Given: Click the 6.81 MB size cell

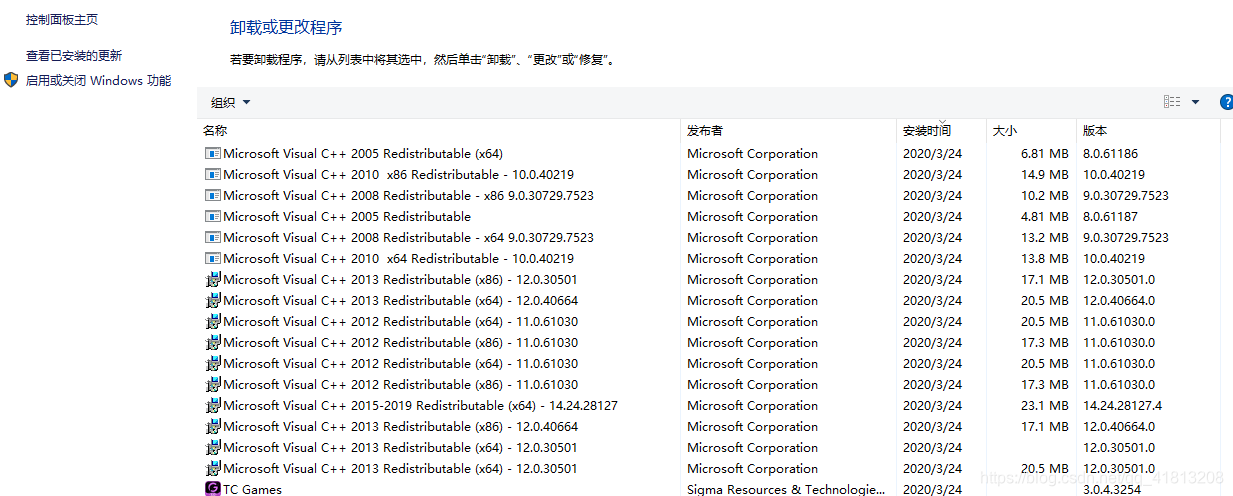Looking at the screenshot, I should 1045,154.
